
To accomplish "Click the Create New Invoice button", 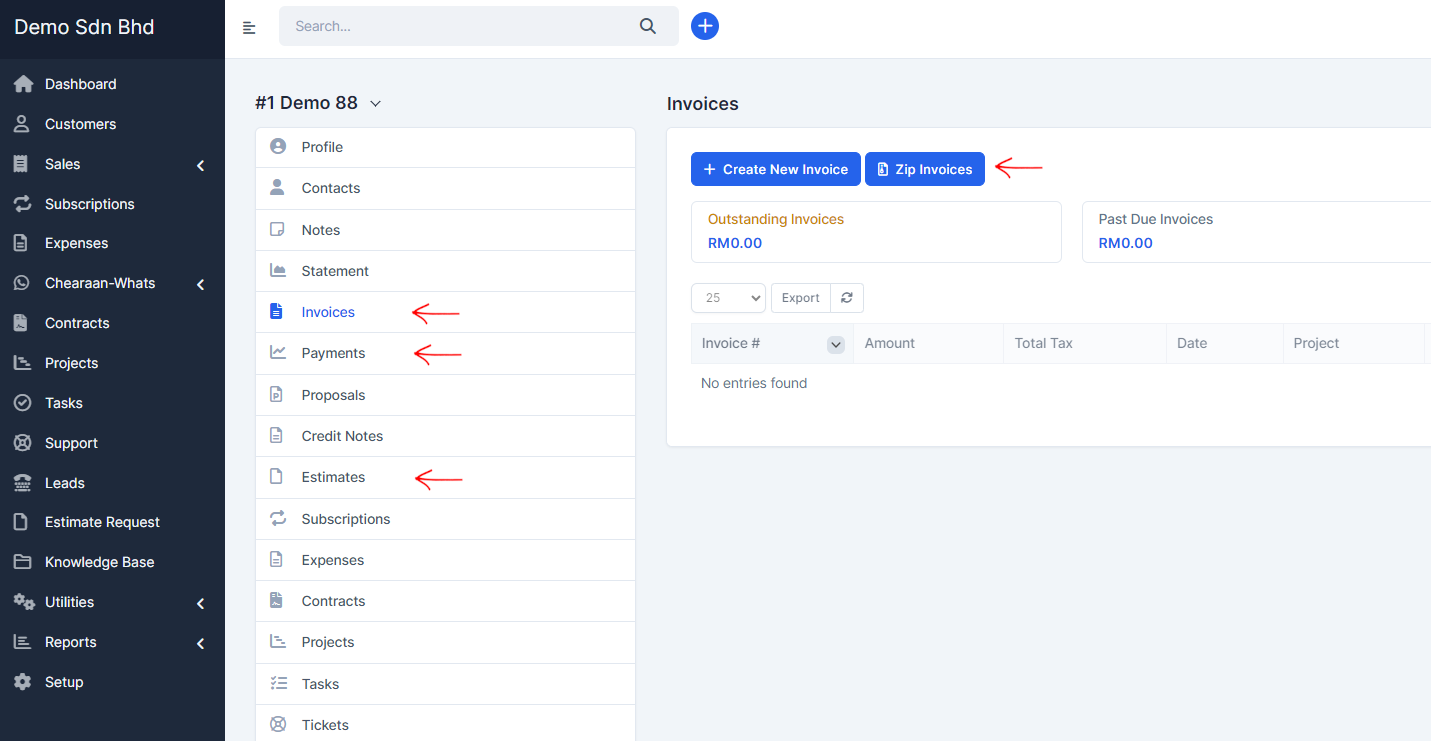I will [775, 169].
